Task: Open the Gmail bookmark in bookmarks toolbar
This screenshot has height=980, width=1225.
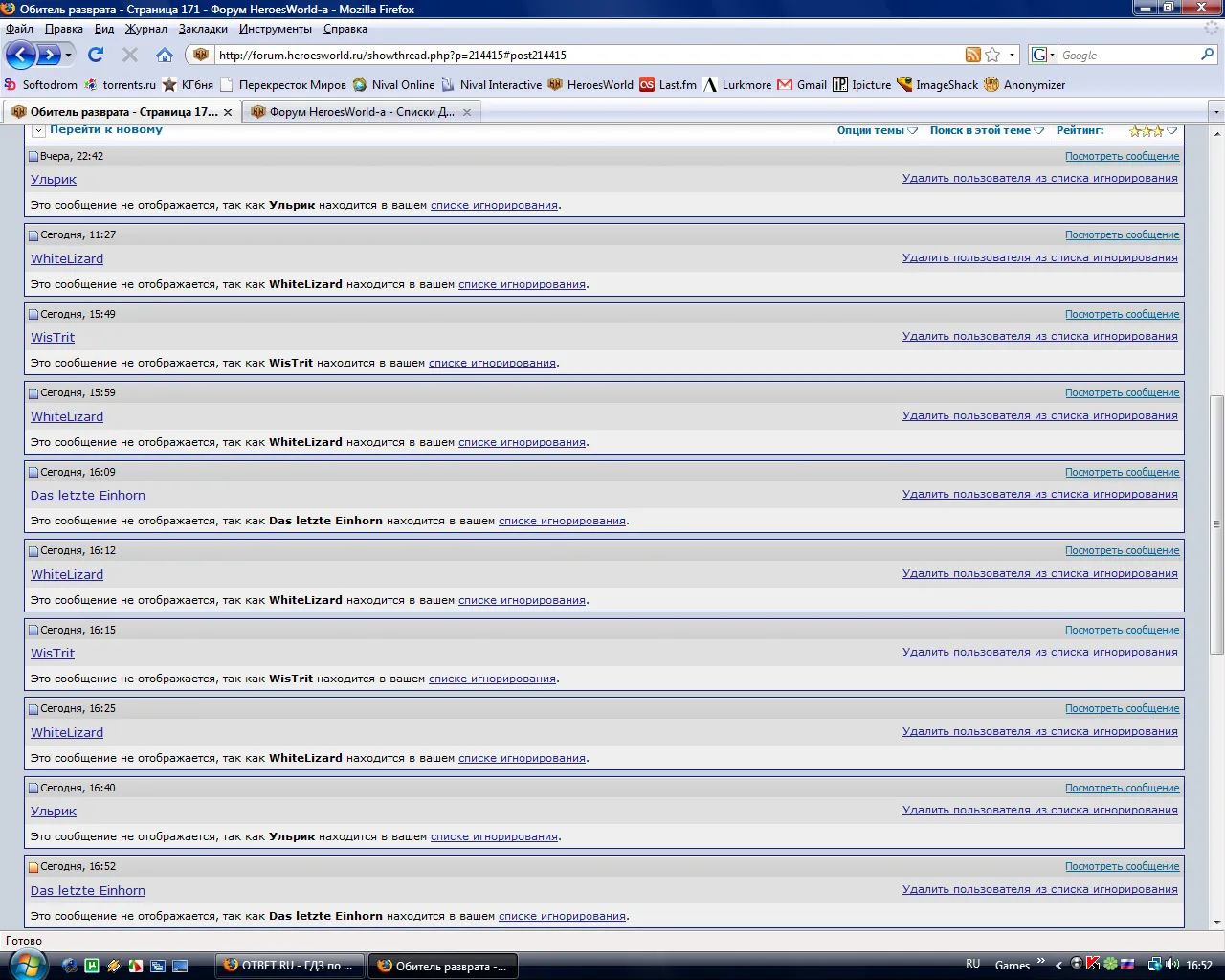Action: tap(802, 84)
